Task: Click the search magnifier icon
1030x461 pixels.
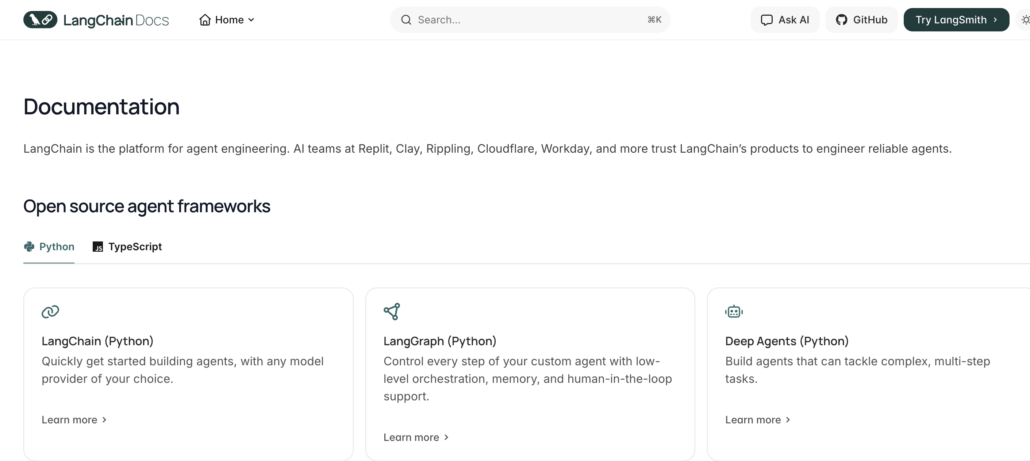Action: pos(406,20)
